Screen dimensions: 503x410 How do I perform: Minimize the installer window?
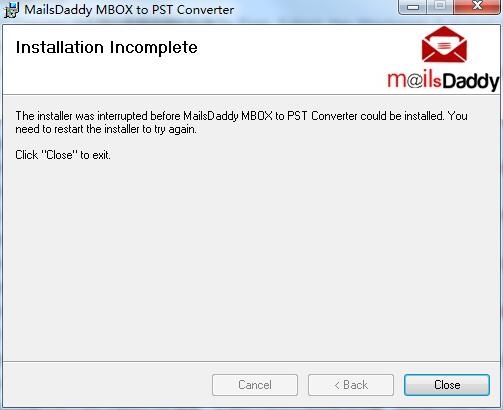click(x=413, y=7)
